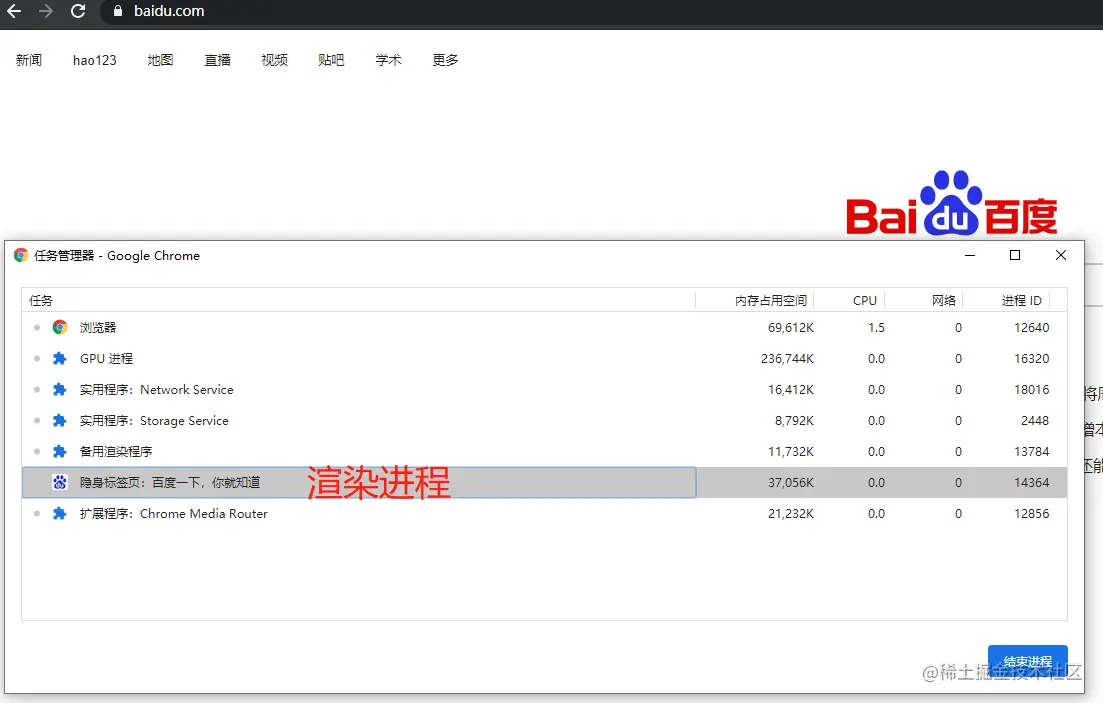Close the Task Manager window

click(1061, 255)
